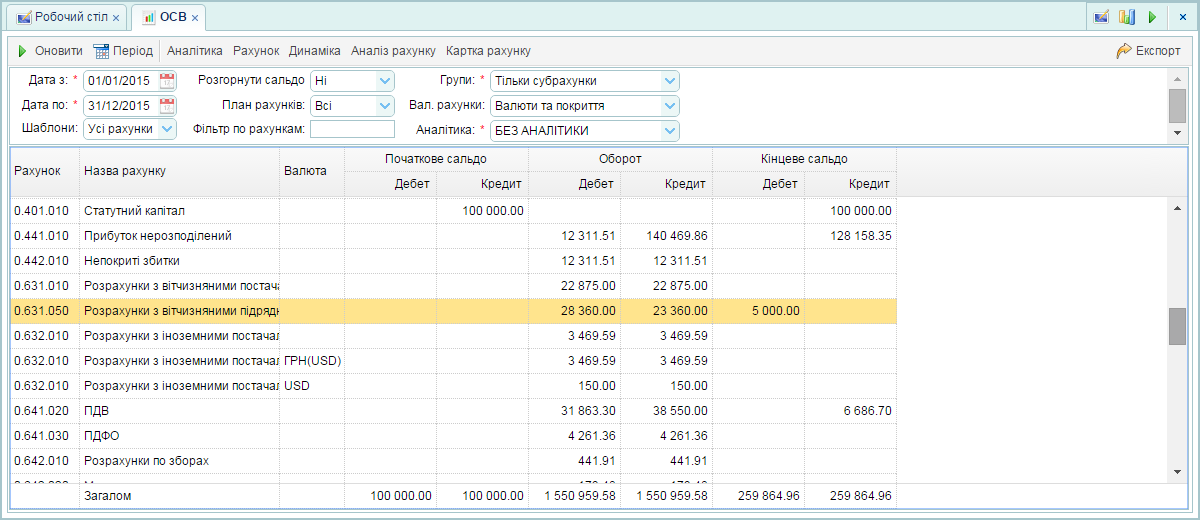Viewport: 1200px width, 520px height.
Task: Select the Розрахунки по зборах row
Action: coord(454,461)
